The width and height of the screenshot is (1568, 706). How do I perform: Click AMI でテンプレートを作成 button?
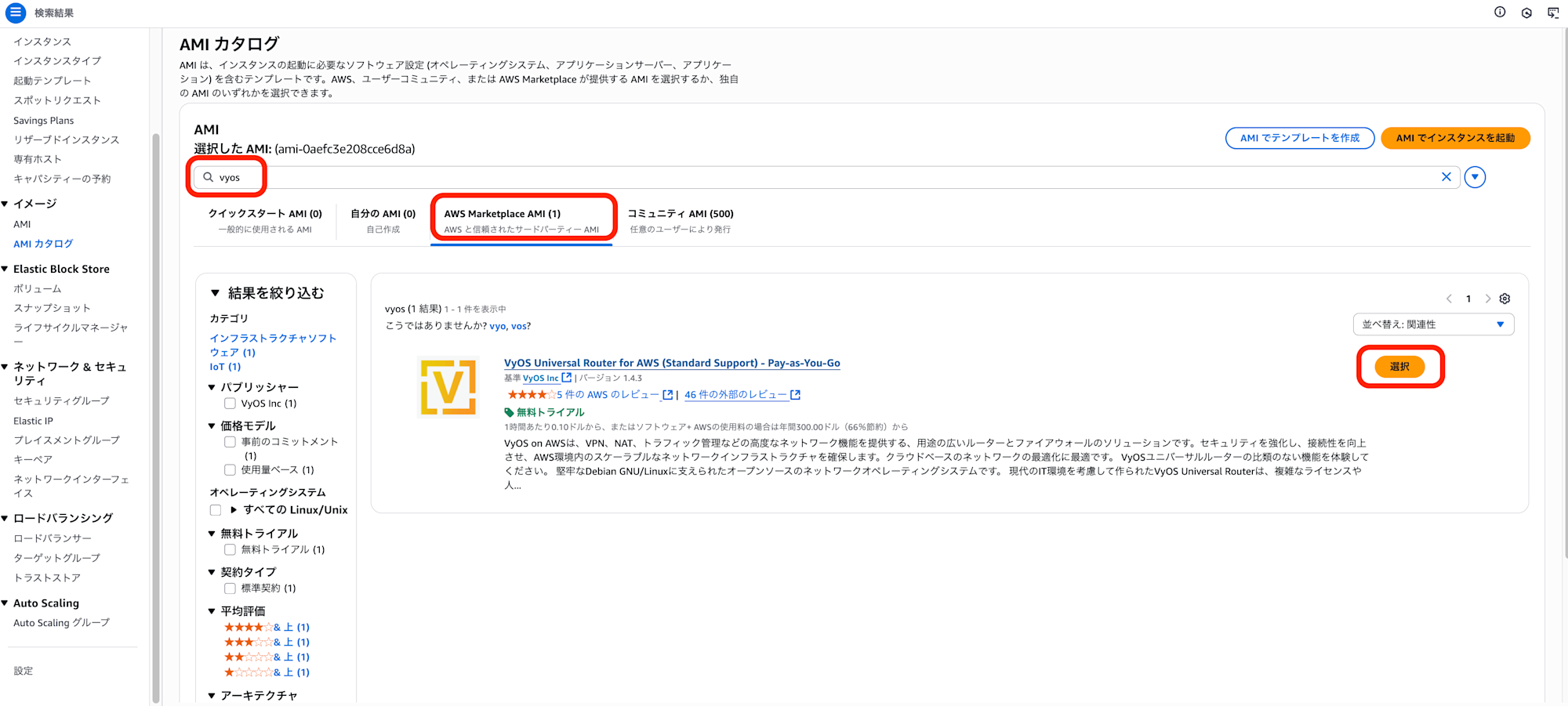(x=1300, y=138)
